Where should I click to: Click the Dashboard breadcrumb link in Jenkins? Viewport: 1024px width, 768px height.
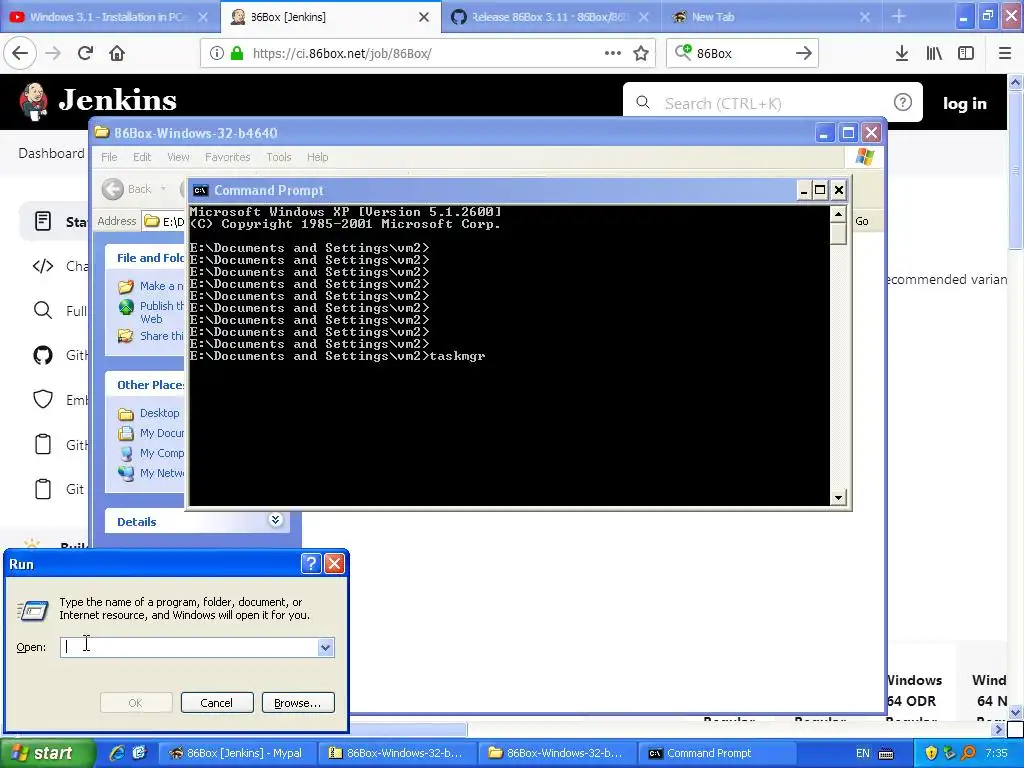(x=51, y=153)
